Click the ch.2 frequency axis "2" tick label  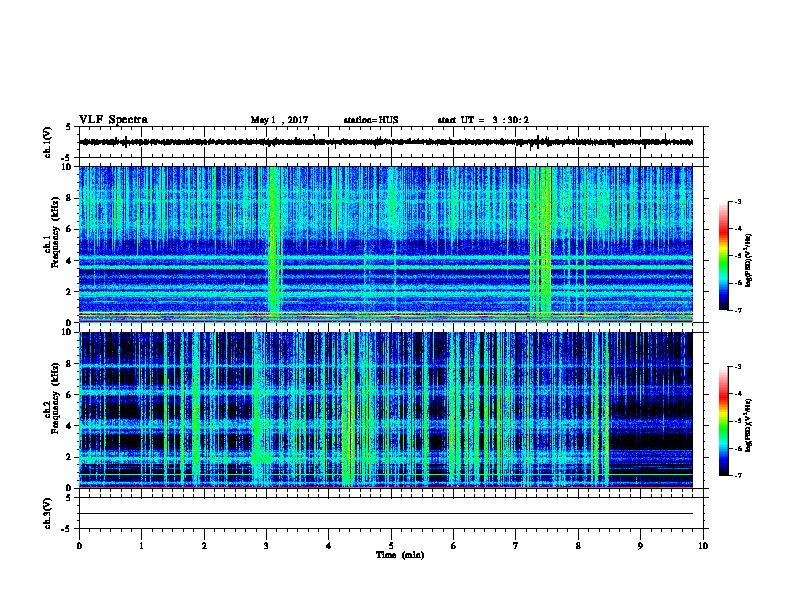click(x=69, y=457)
